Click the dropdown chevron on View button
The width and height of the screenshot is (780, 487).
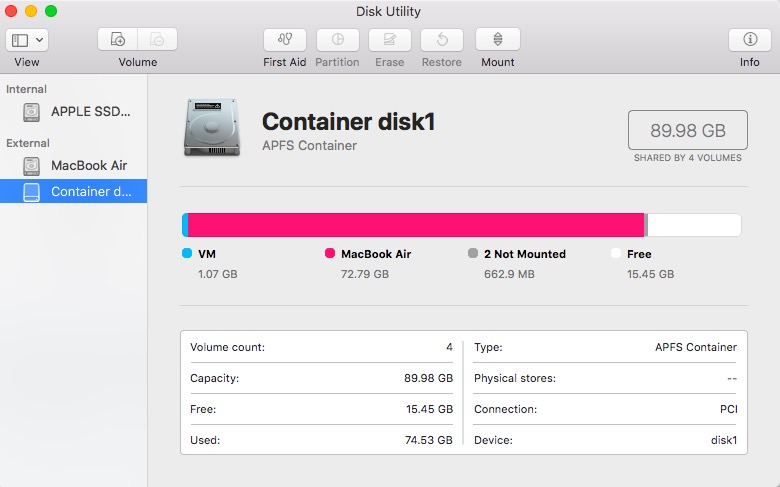(x=39, y=40)
